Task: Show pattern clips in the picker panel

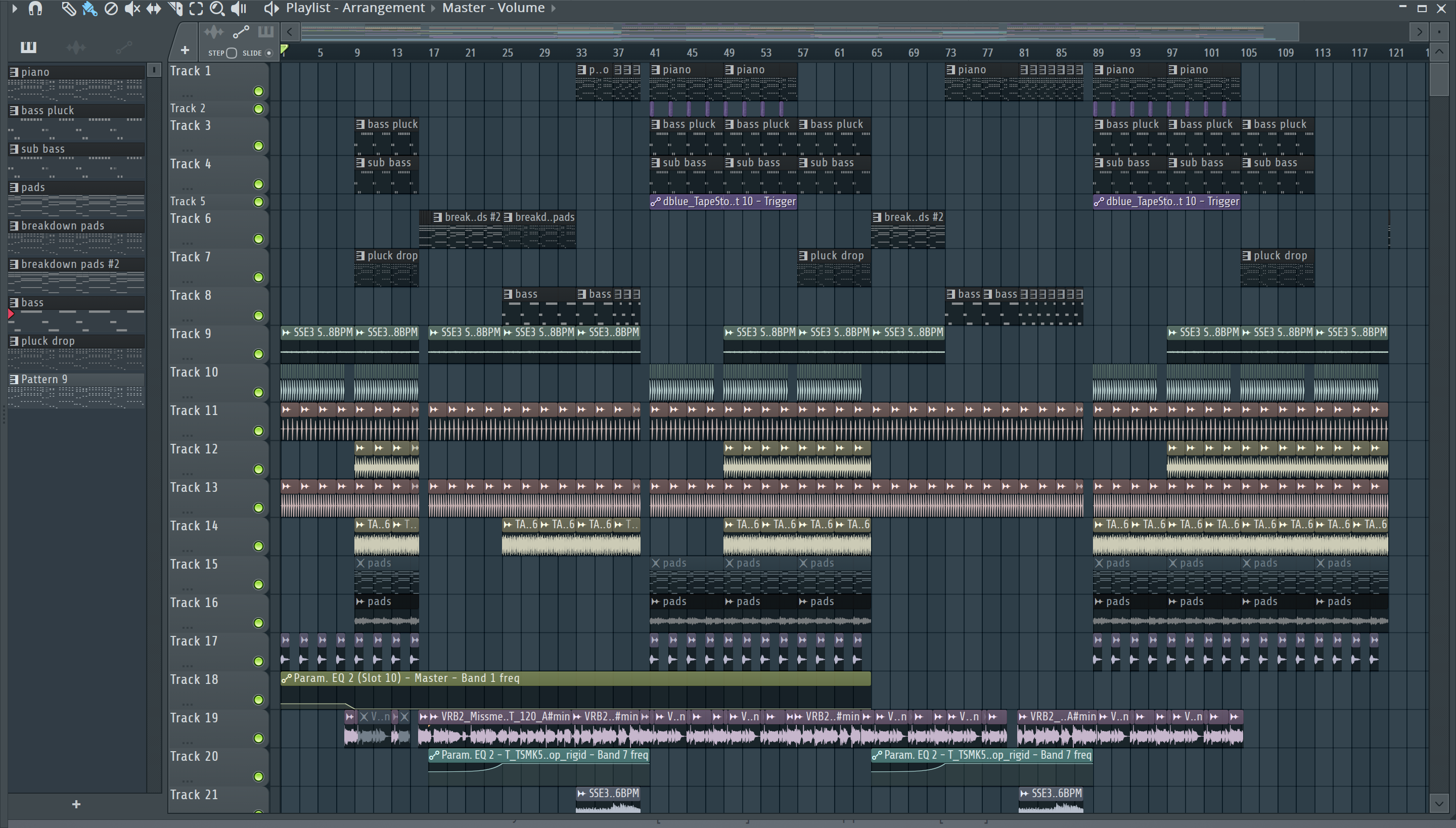Action: [x=28, y=47]
